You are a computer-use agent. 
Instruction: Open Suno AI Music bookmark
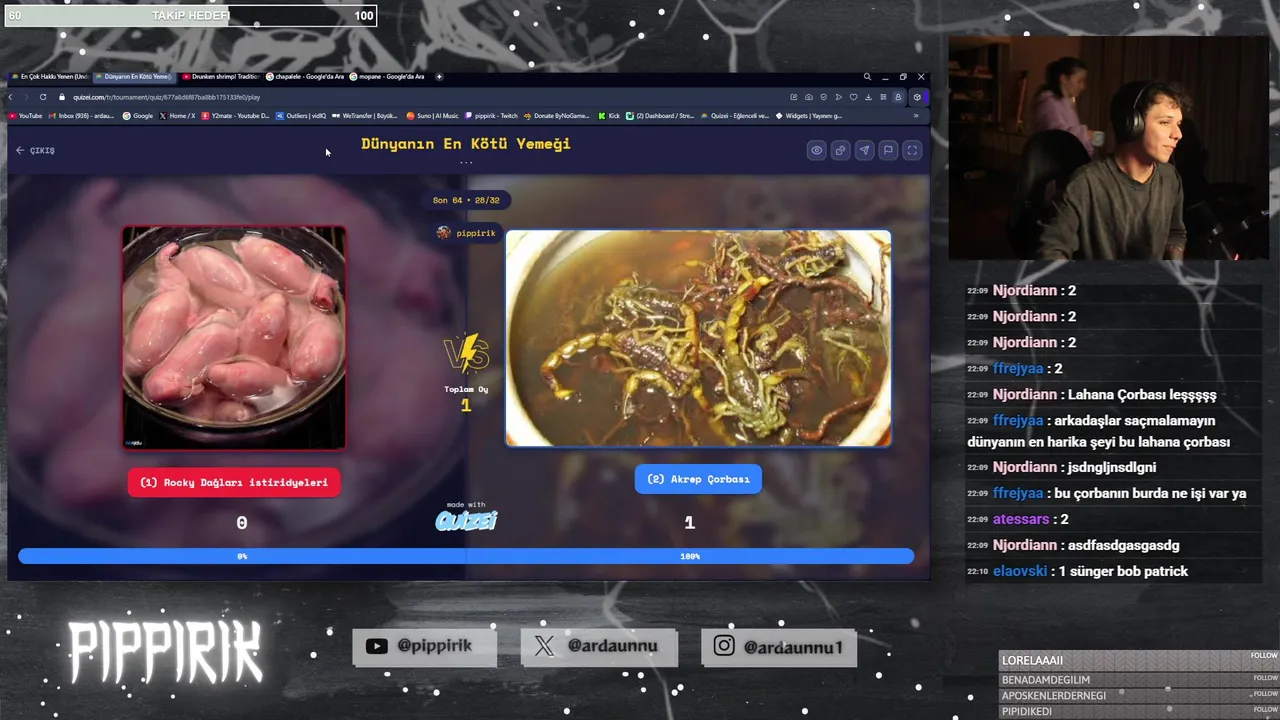[x=432, y=116]
